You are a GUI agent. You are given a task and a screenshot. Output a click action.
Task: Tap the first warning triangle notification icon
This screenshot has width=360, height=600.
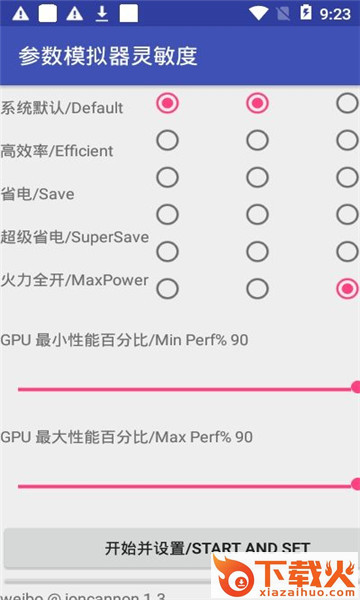coord(21,14)
